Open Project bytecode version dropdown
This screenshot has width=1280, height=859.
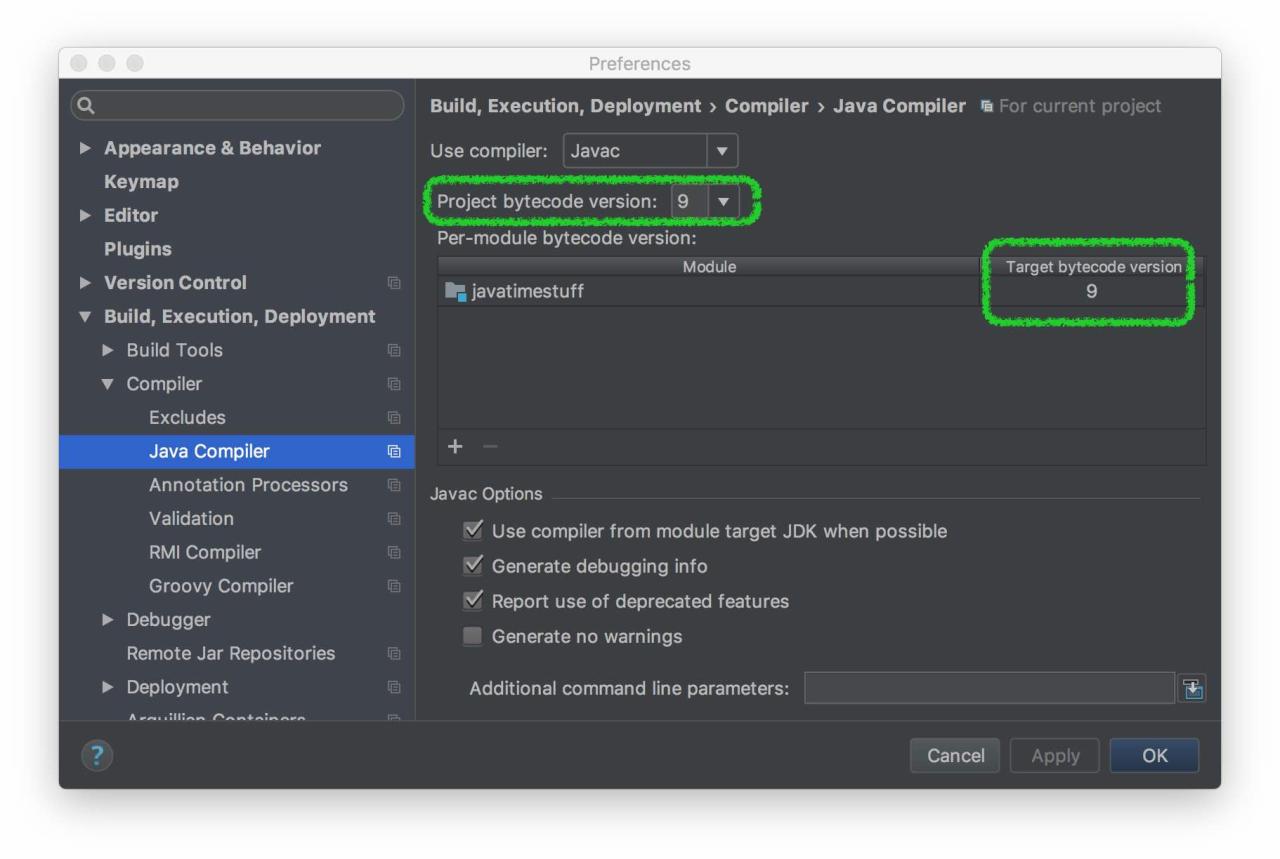722,202
